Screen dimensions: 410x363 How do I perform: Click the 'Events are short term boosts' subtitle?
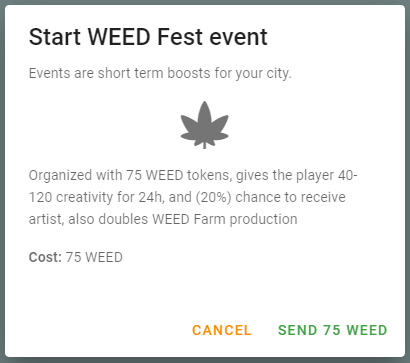pyautogui.click(x=160, y=73)
